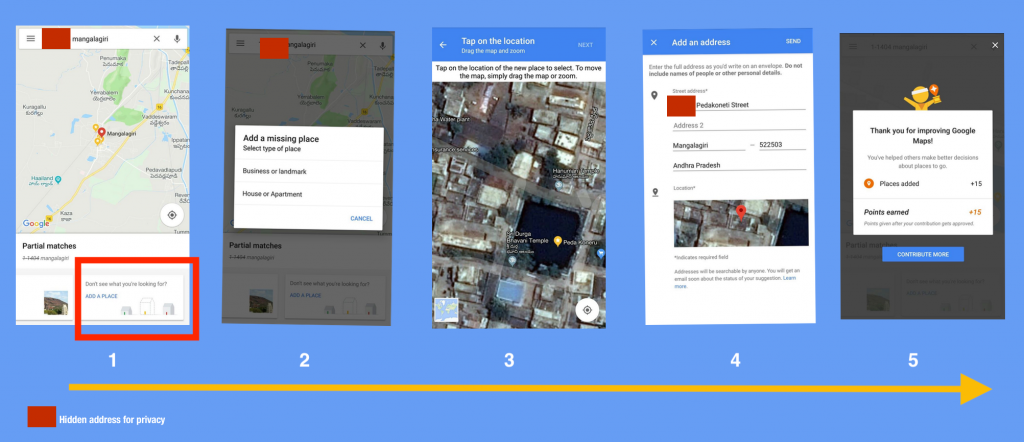The image size is (1024, 442).
Task: Open hill photo thumbnail in first screen
Action: pos(56,302)
